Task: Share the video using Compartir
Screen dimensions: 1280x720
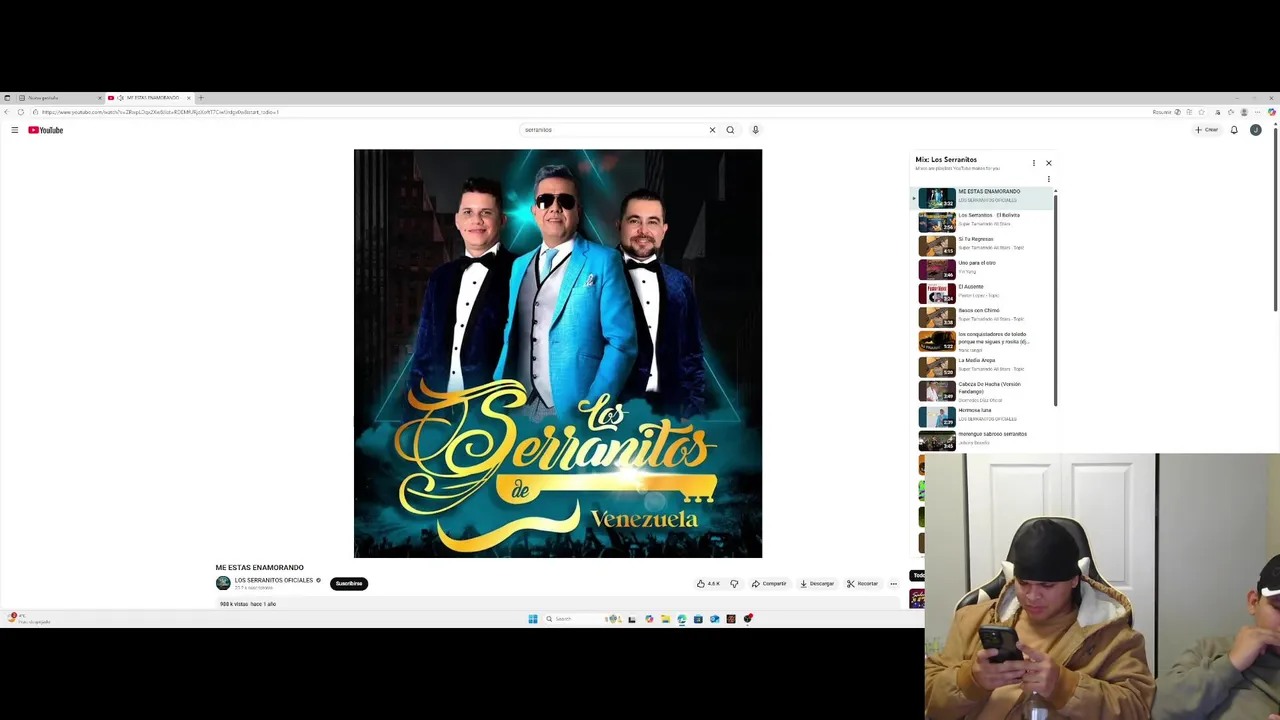Action: pos(769,583)
